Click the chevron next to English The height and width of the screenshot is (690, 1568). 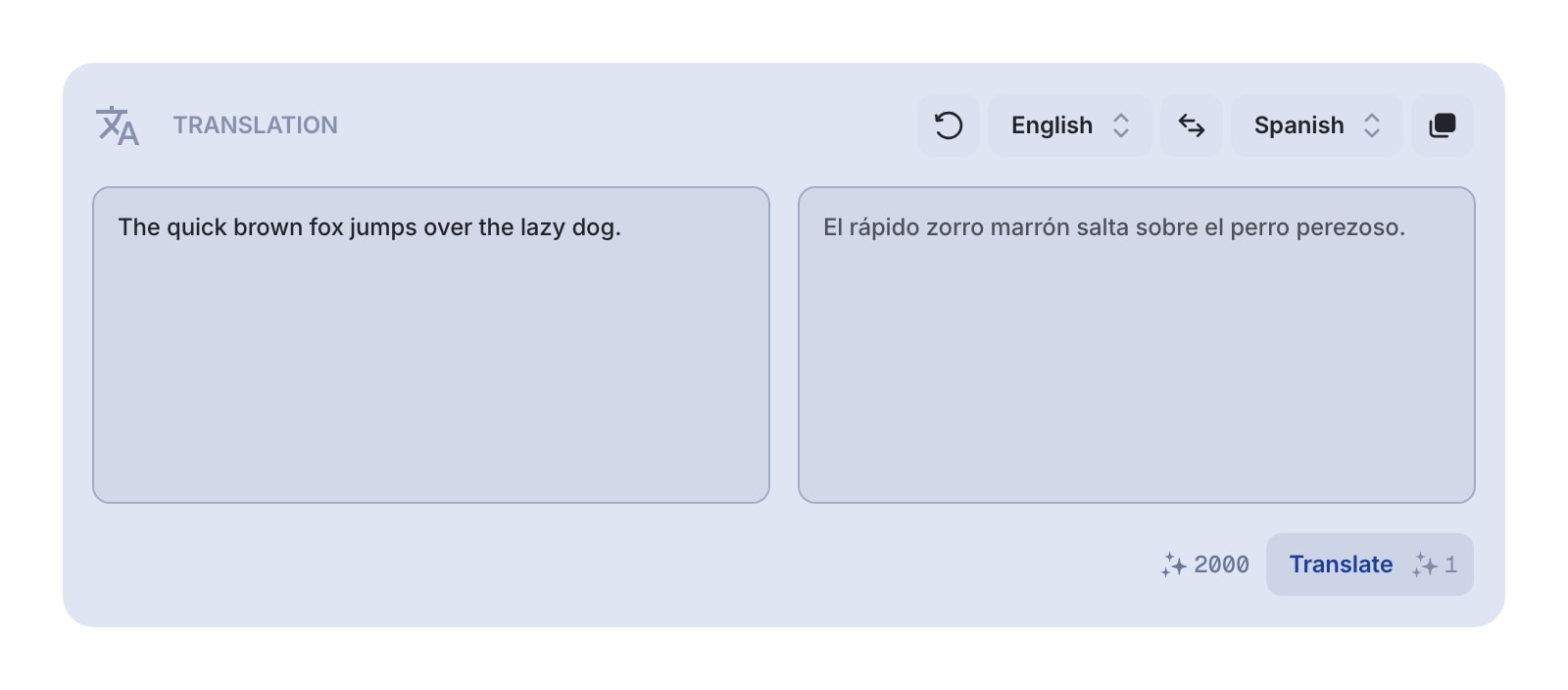[1121, 125]
